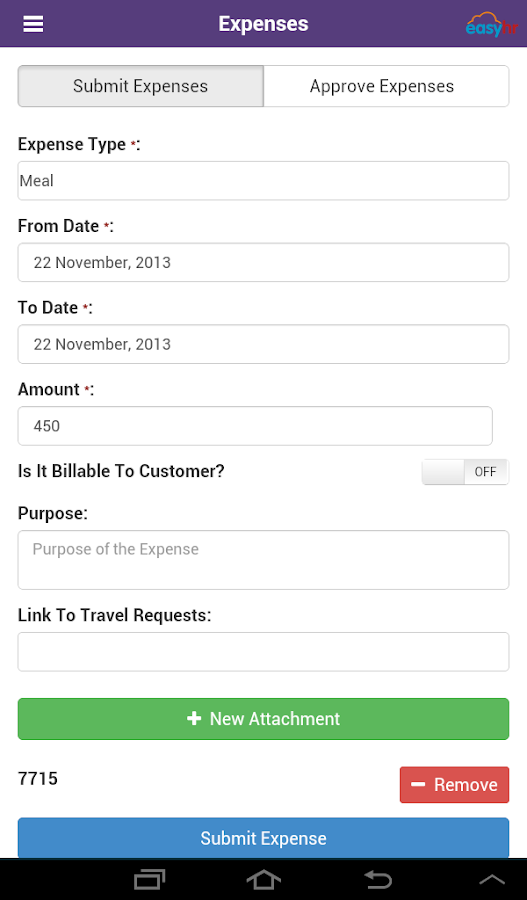Viewport: 527px width, 900px height.
Task: Tap the Android home icon
Action: [264, 879]
